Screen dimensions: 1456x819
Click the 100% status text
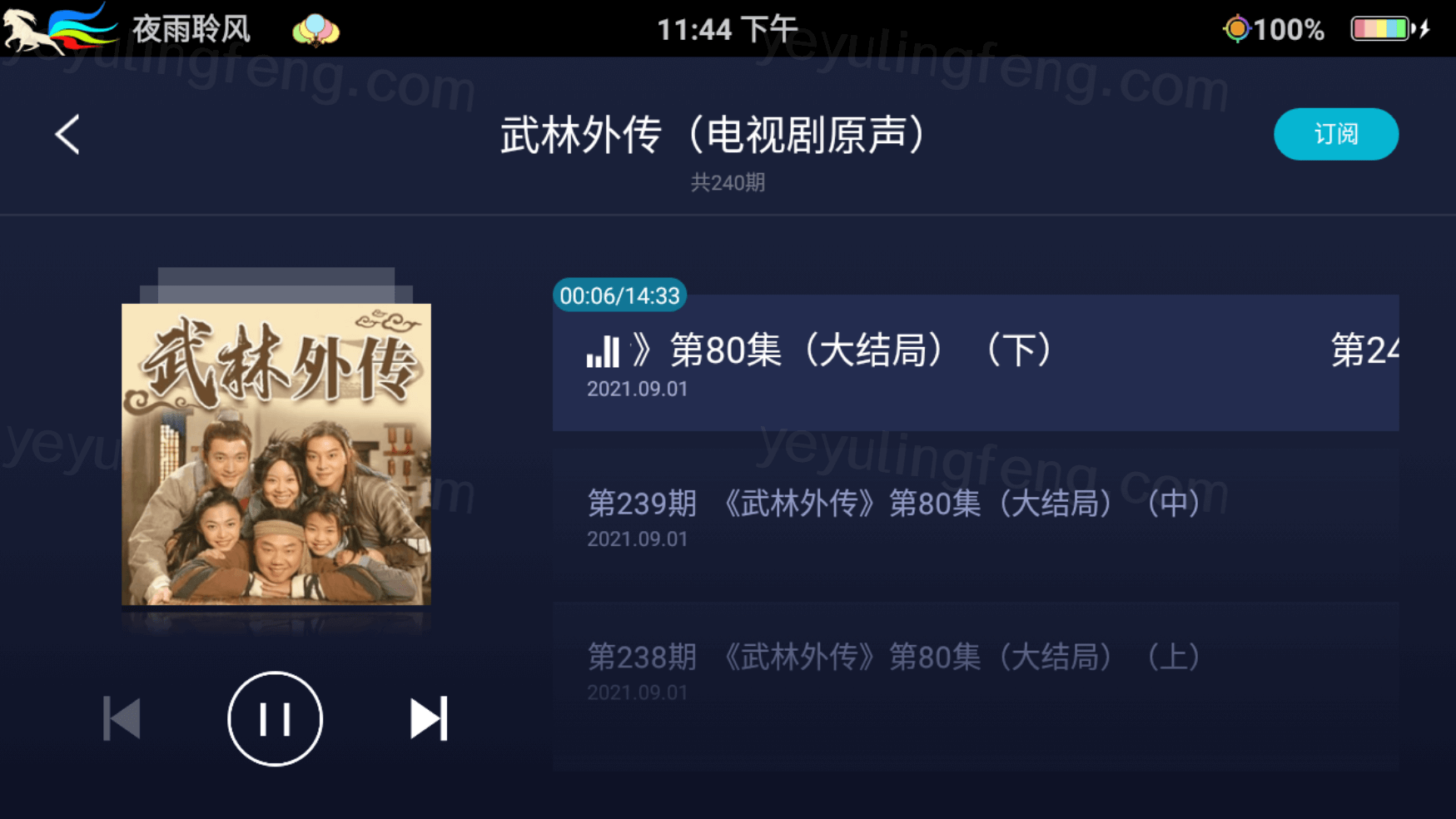coord(1289,30)
